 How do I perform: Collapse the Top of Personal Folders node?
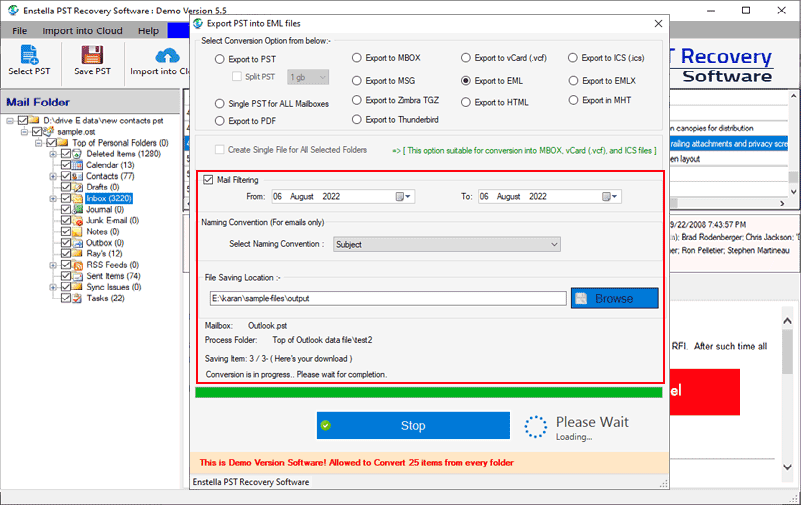[x=37, y=143]
